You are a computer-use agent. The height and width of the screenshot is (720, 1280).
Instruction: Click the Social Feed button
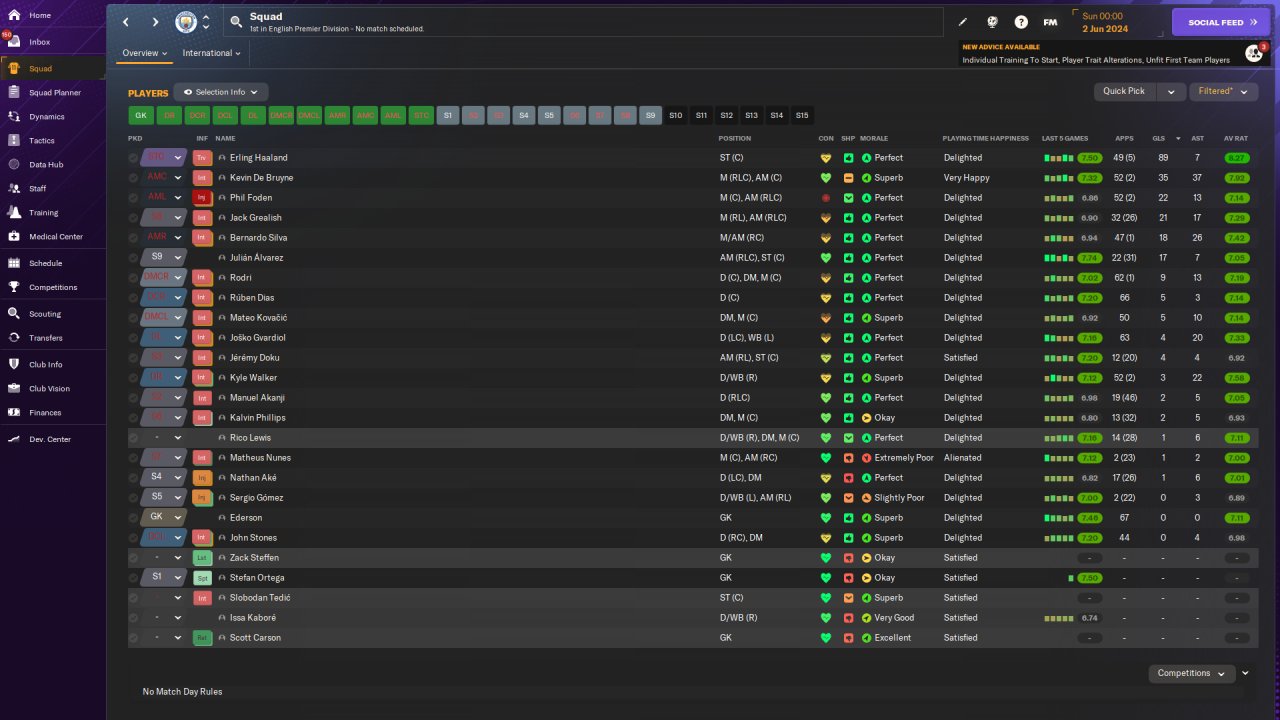[1221, 22]
